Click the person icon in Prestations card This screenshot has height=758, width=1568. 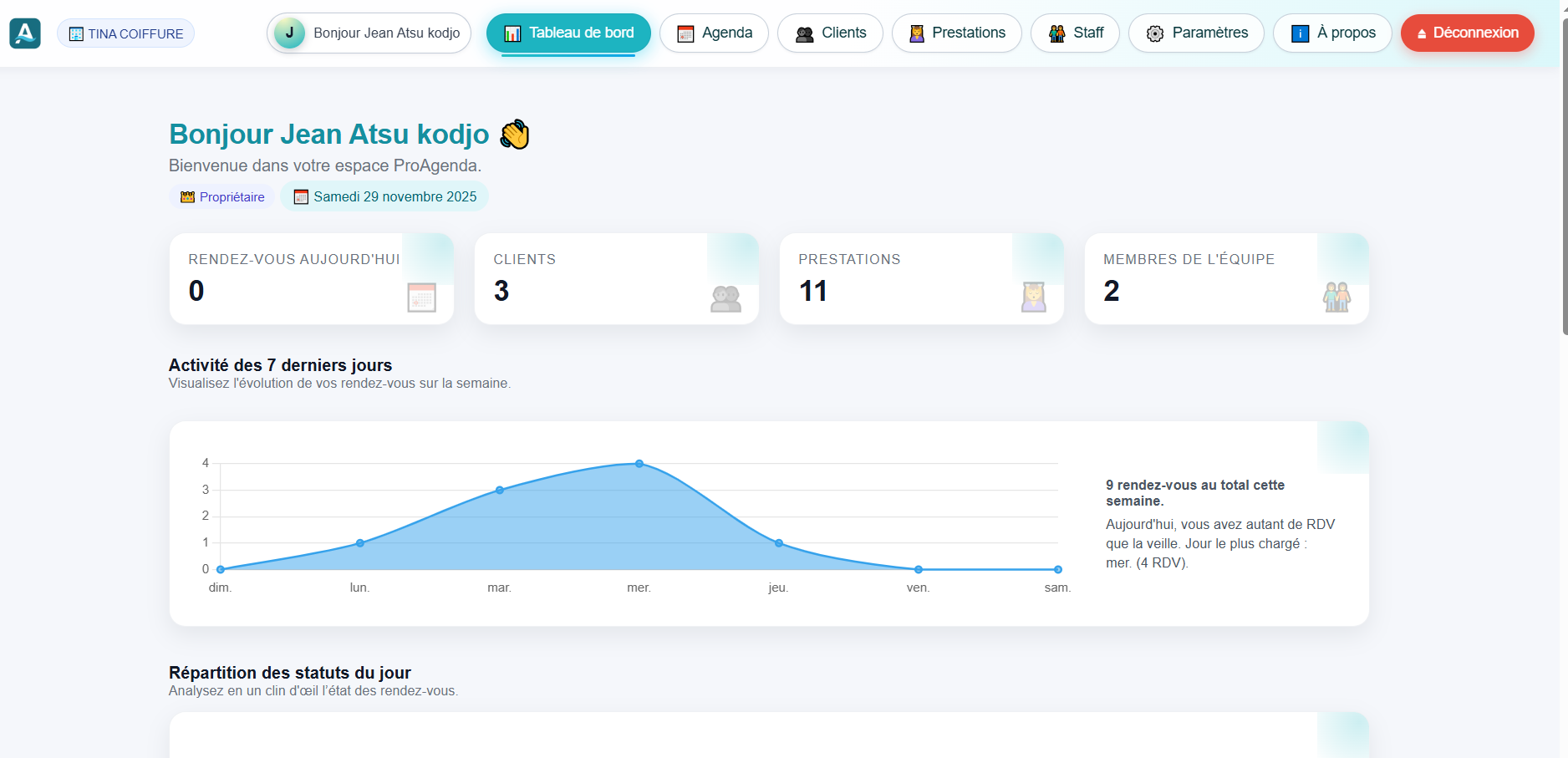pos(1033,297)
